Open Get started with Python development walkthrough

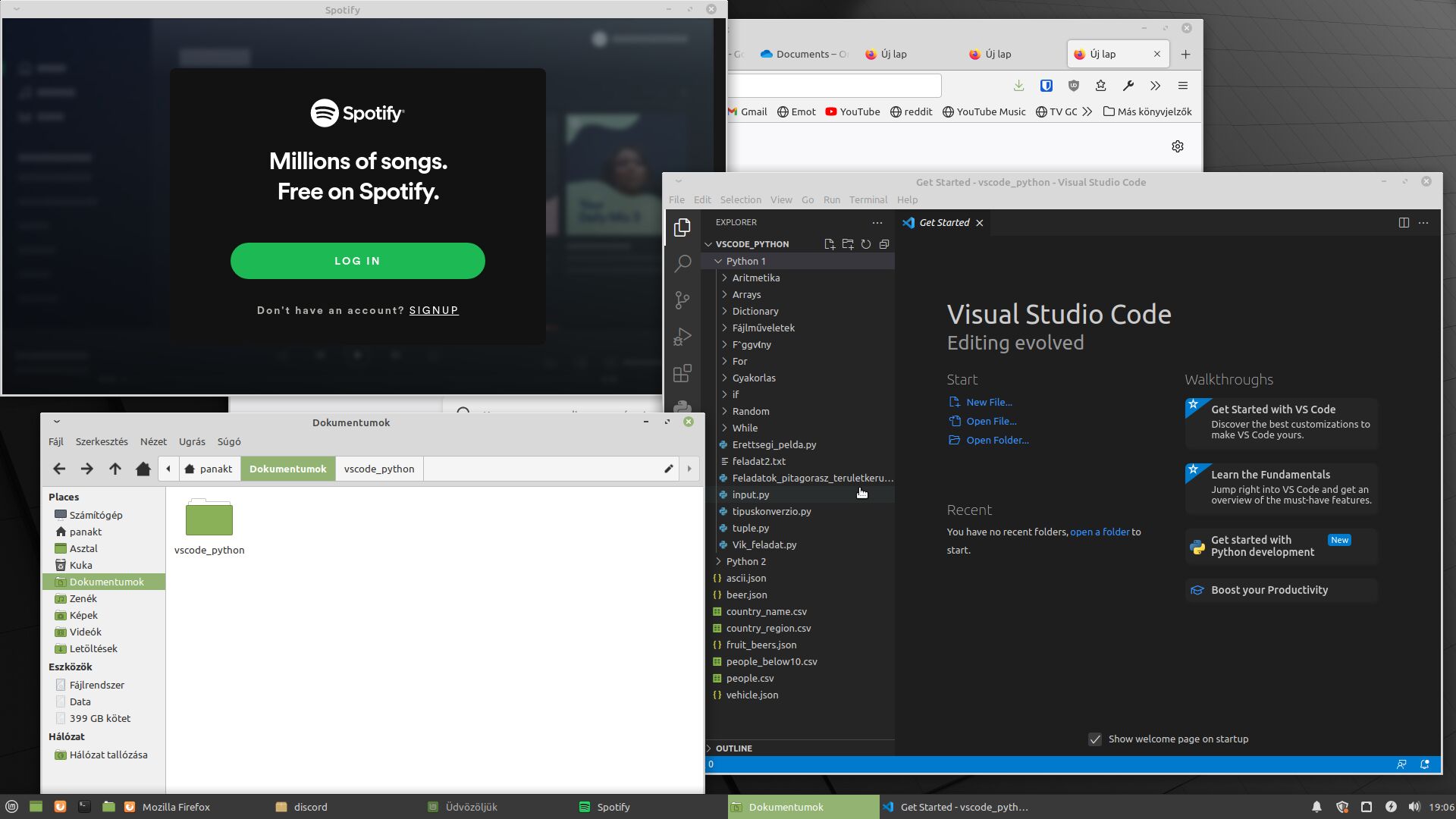coord(1282,546)
